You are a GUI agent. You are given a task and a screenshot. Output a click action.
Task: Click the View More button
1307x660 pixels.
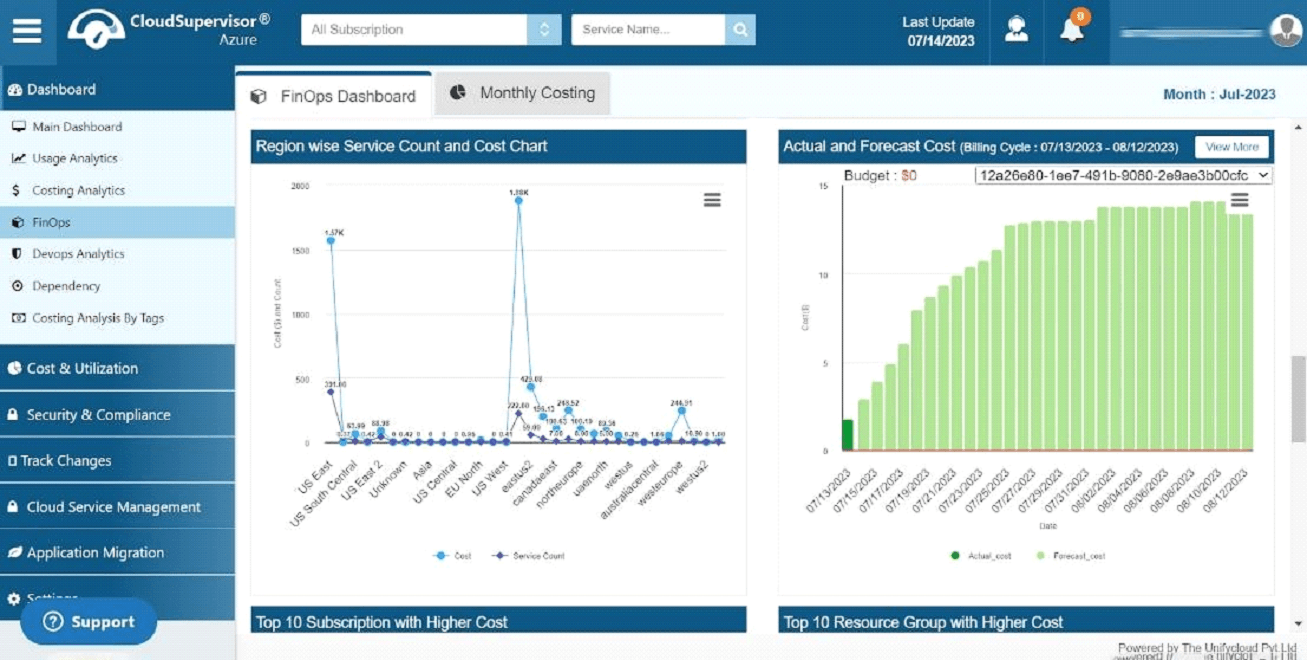pos(1232,147)
